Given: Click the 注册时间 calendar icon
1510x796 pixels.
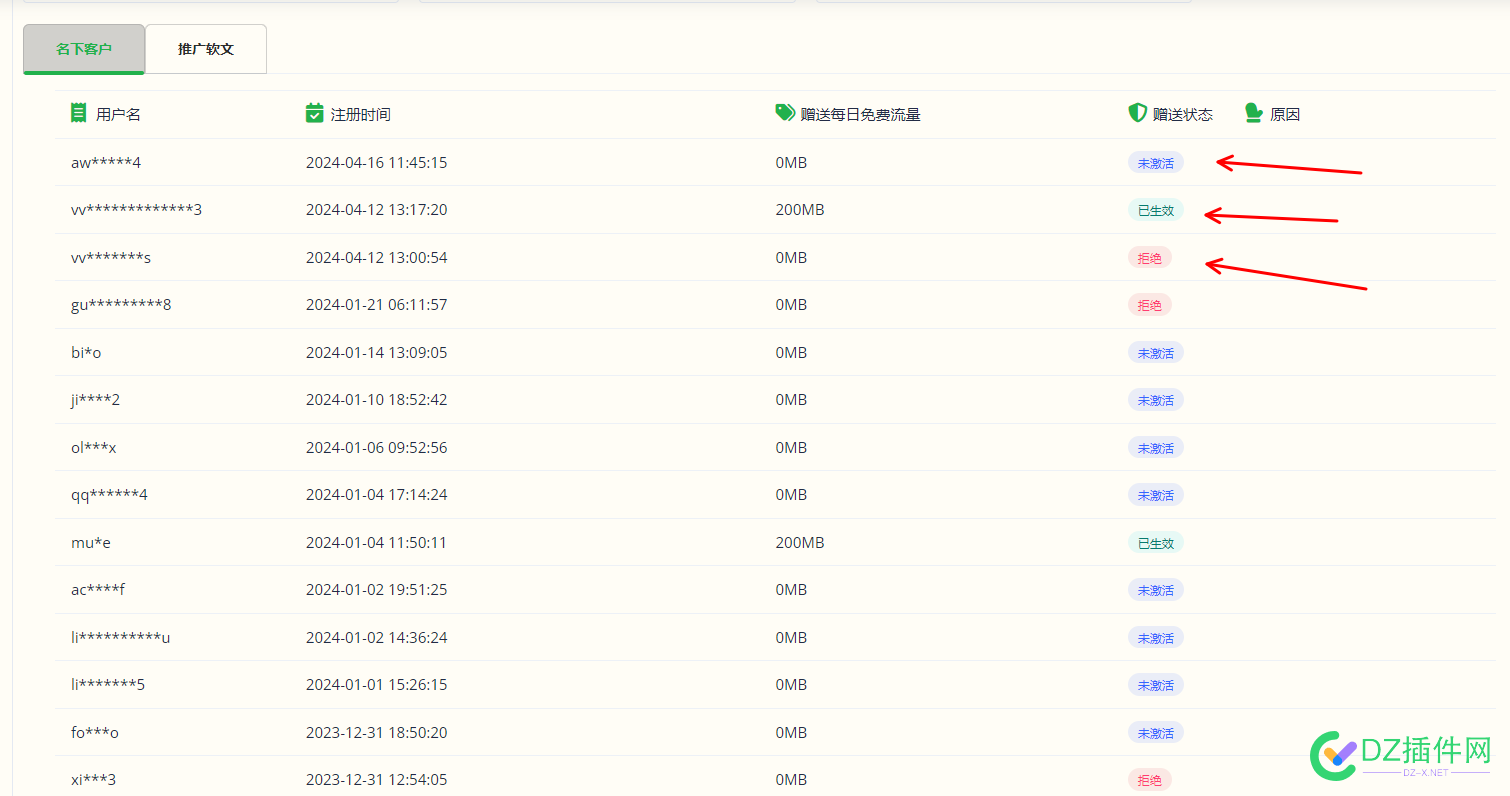Looking at the screenshot, I should 315,113.
